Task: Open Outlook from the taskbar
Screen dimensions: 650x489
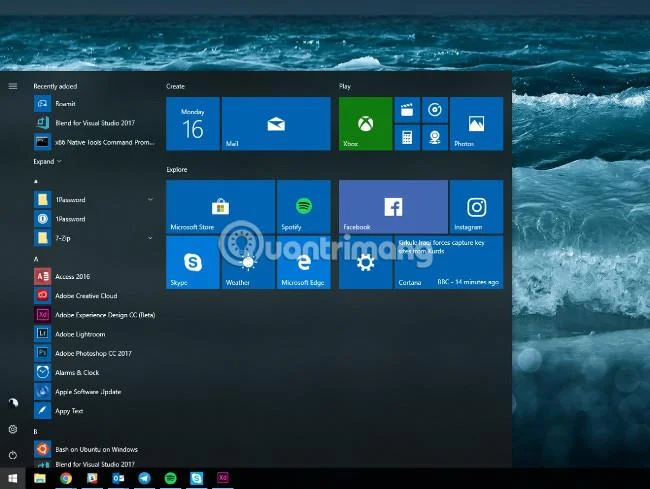Action: click(118, 479)
